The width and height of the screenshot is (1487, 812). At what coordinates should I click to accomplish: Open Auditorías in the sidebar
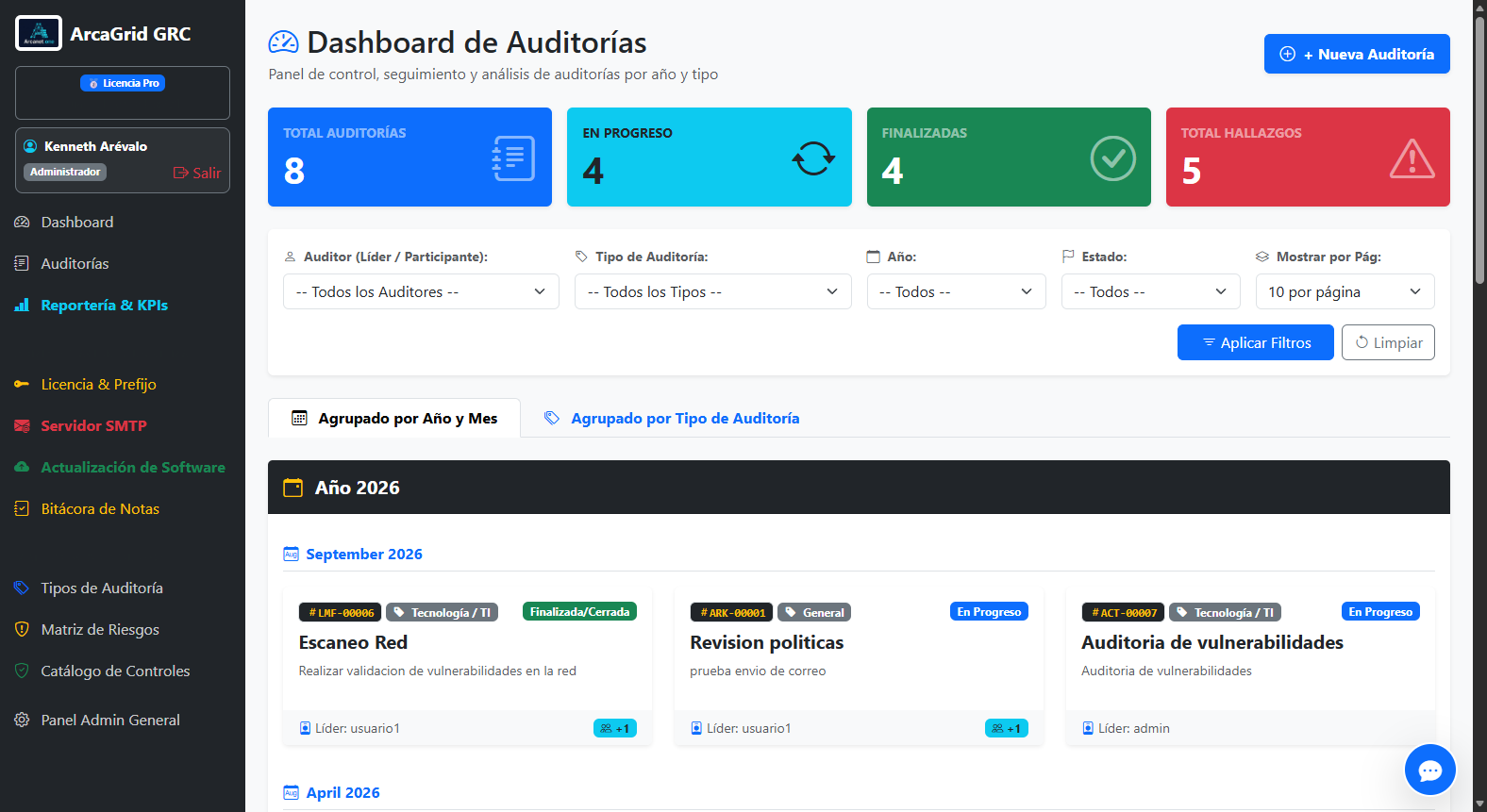(x=75, y=264)
